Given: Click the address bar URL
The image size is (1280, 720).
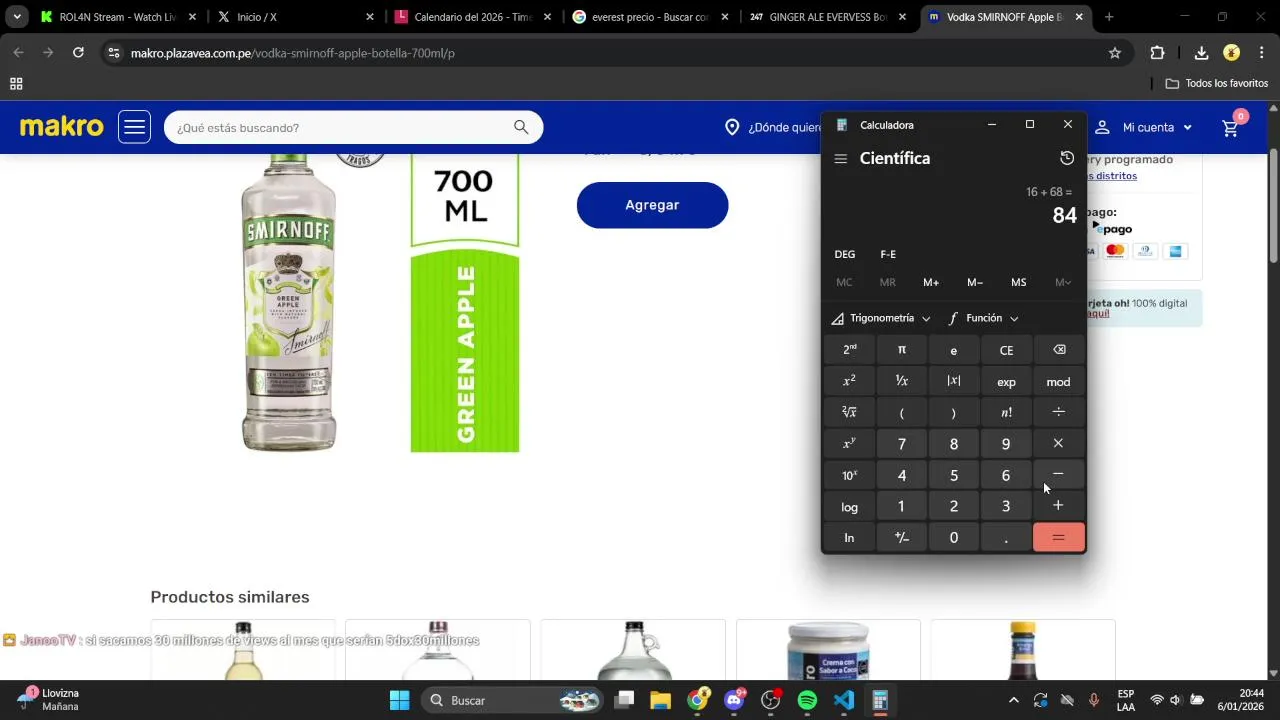Looking at the screenshot, I should (x=292, y=53).
